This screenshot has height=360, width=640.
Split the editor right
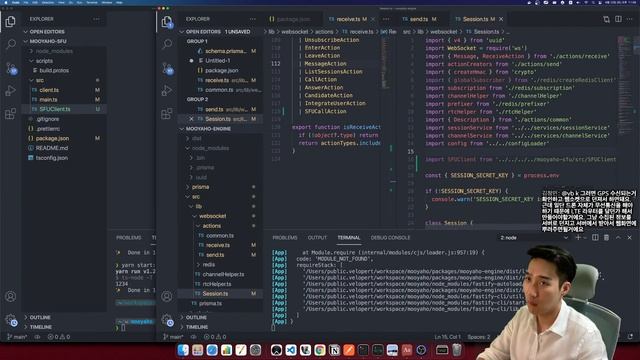click(618, 19)
